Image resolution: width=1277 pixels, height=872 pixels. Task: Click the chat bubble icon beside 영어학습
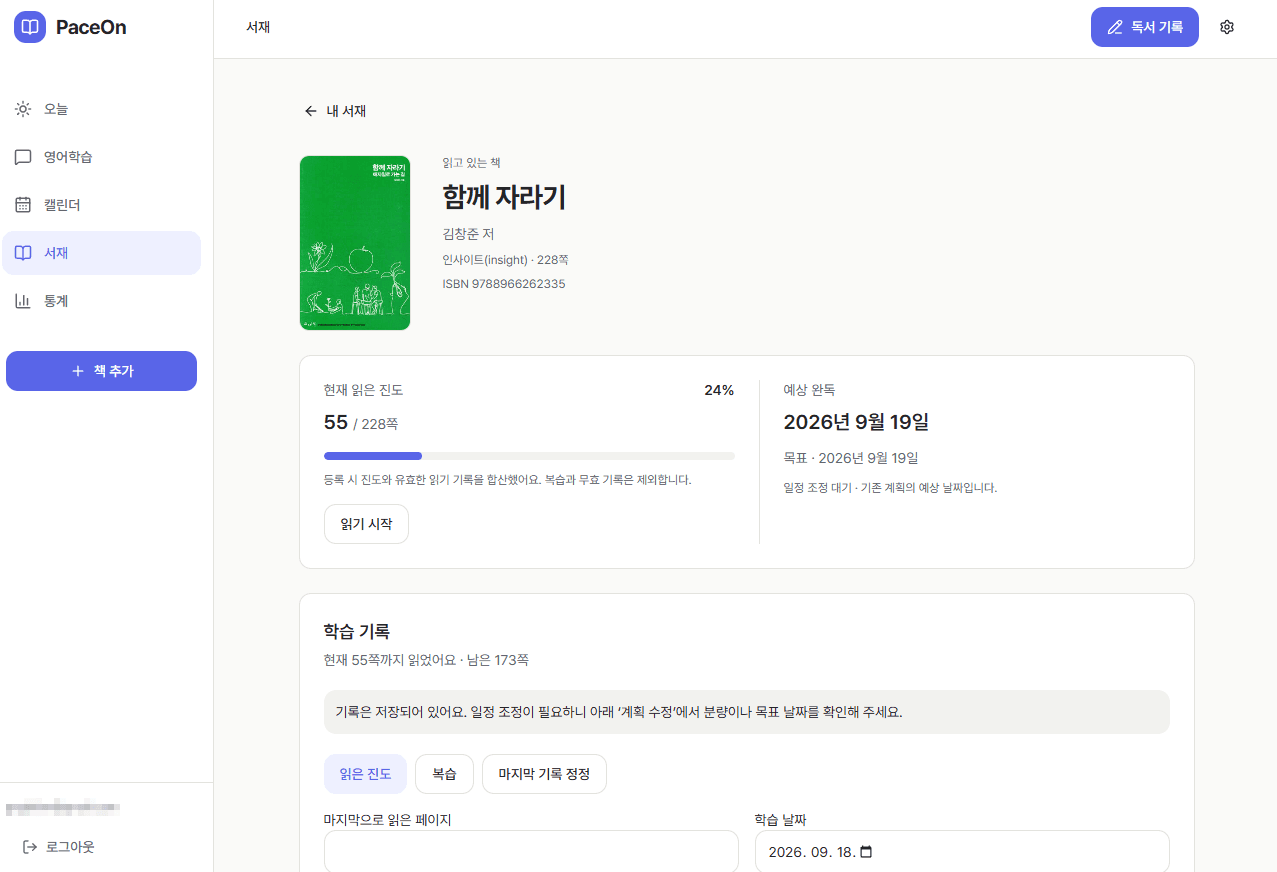(23, 157)
